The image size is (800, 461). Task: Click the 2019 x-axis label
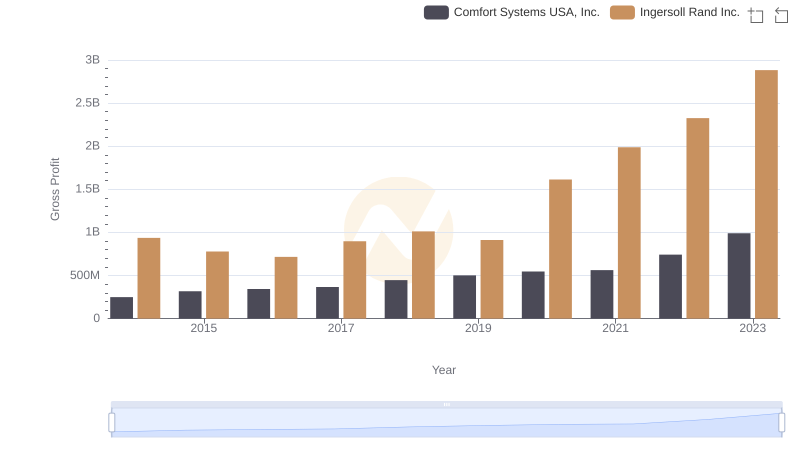coord(478,328)
